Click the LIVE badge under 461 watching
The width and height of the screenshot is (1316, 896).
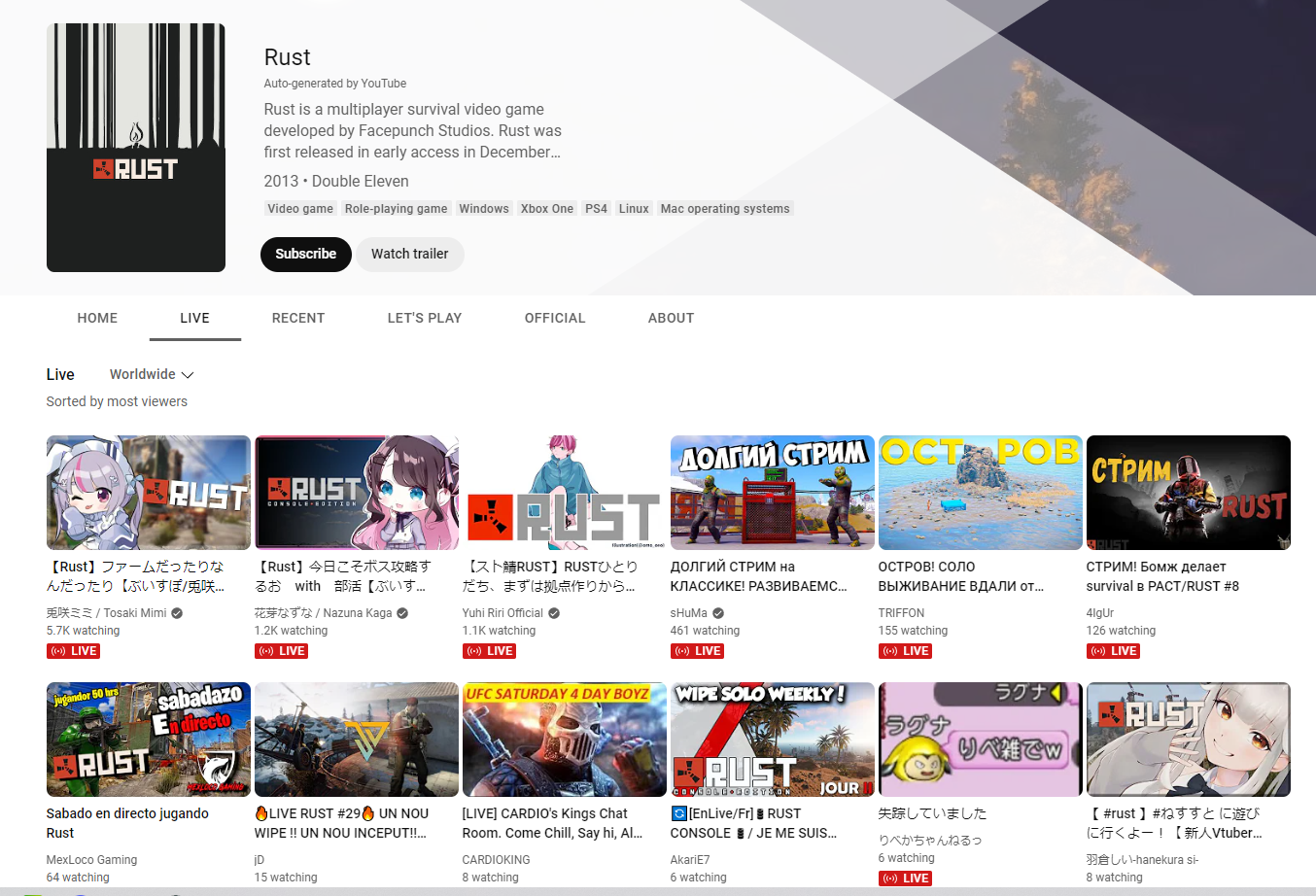tap(697, 651)
